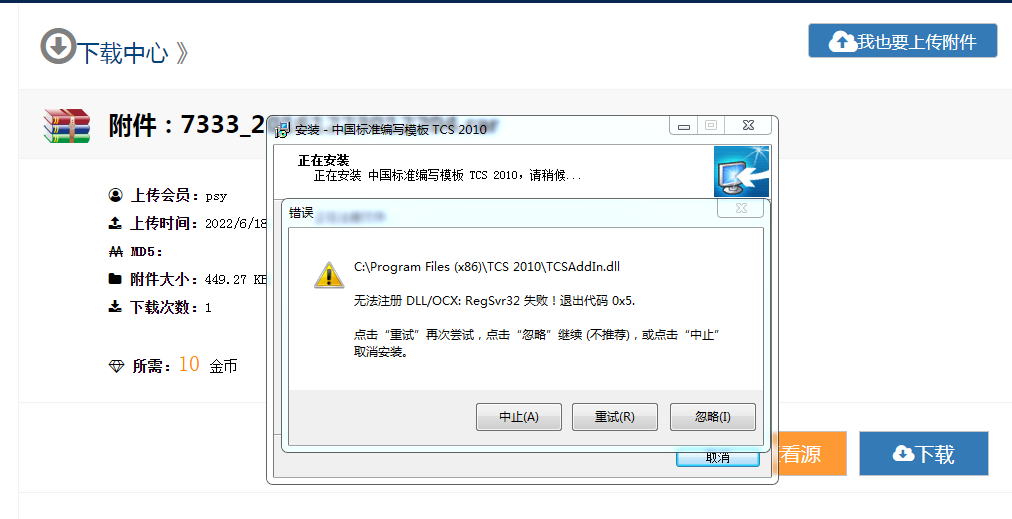Viewport: 1012px width, 519px height.
Task: Click the installer computer graphic icon
Action: point(742,171)
